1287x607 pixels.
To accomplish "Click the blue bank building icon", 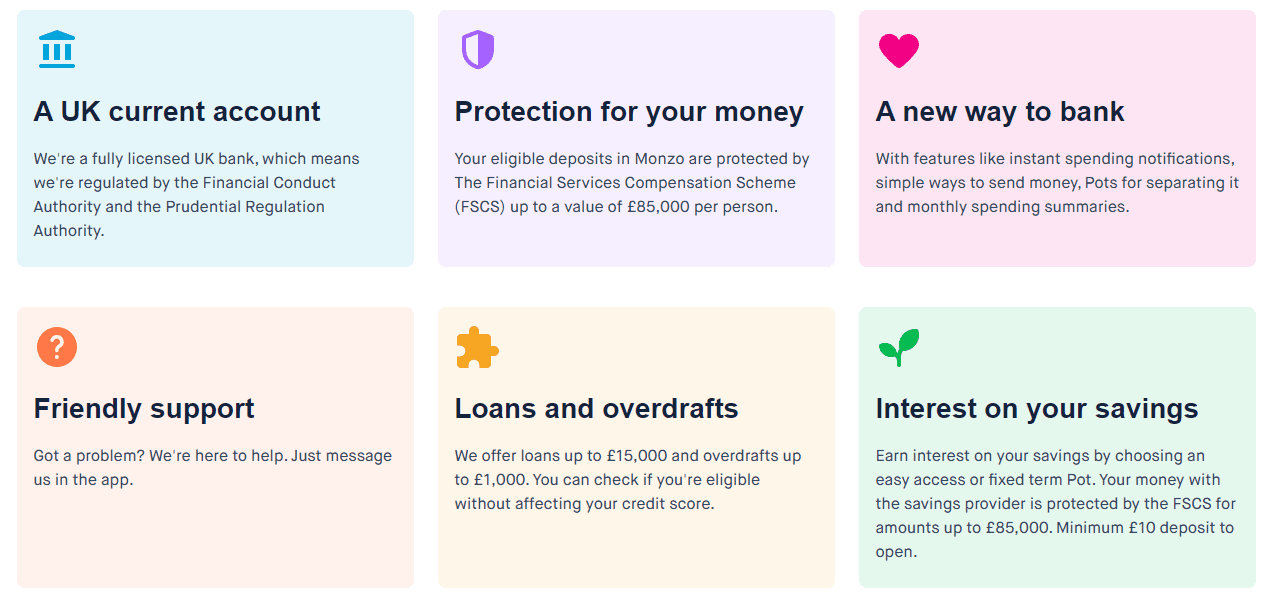I will click(57, 49).
